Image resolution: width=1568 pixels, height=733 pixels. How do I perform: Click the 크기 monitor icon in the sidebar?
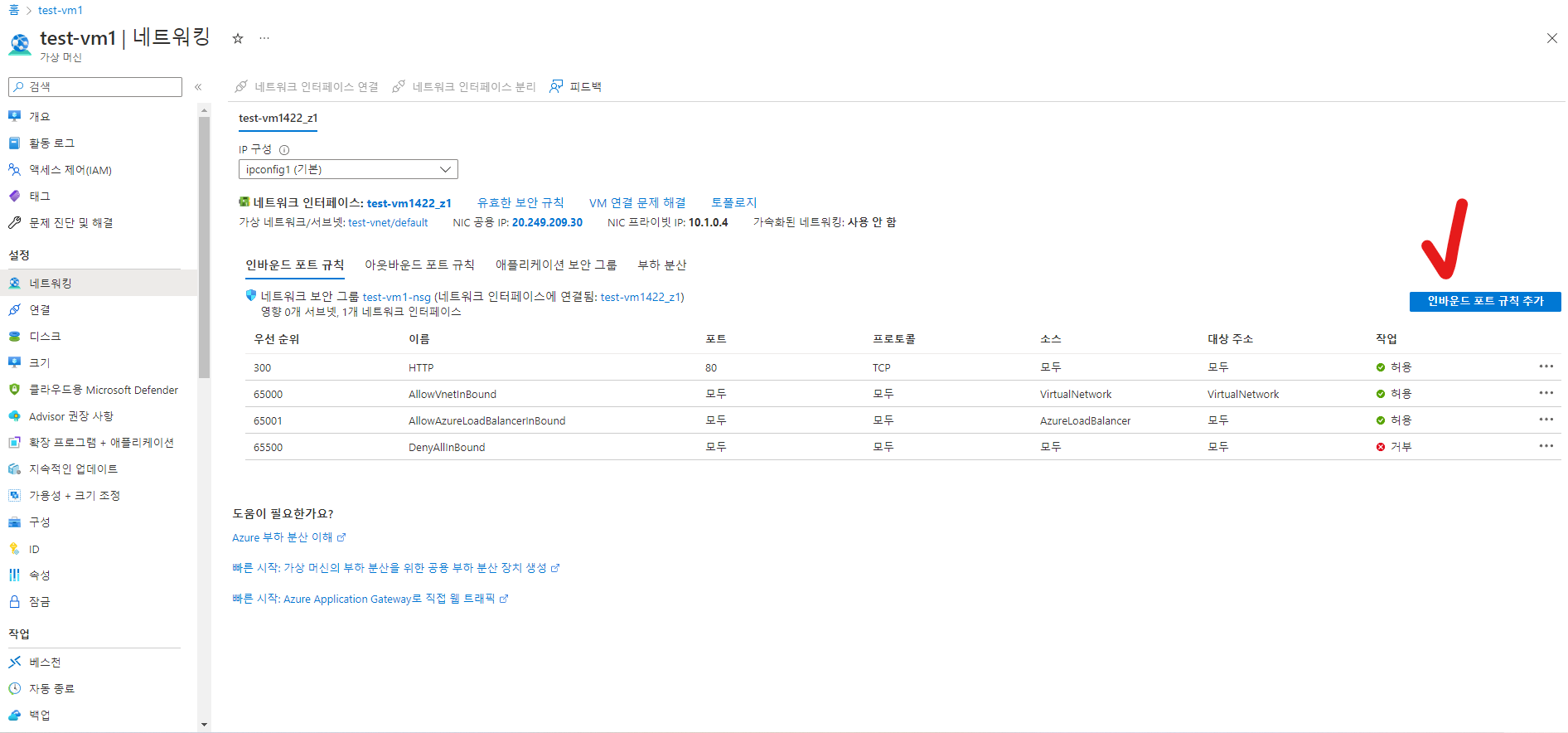pos(14,362)
